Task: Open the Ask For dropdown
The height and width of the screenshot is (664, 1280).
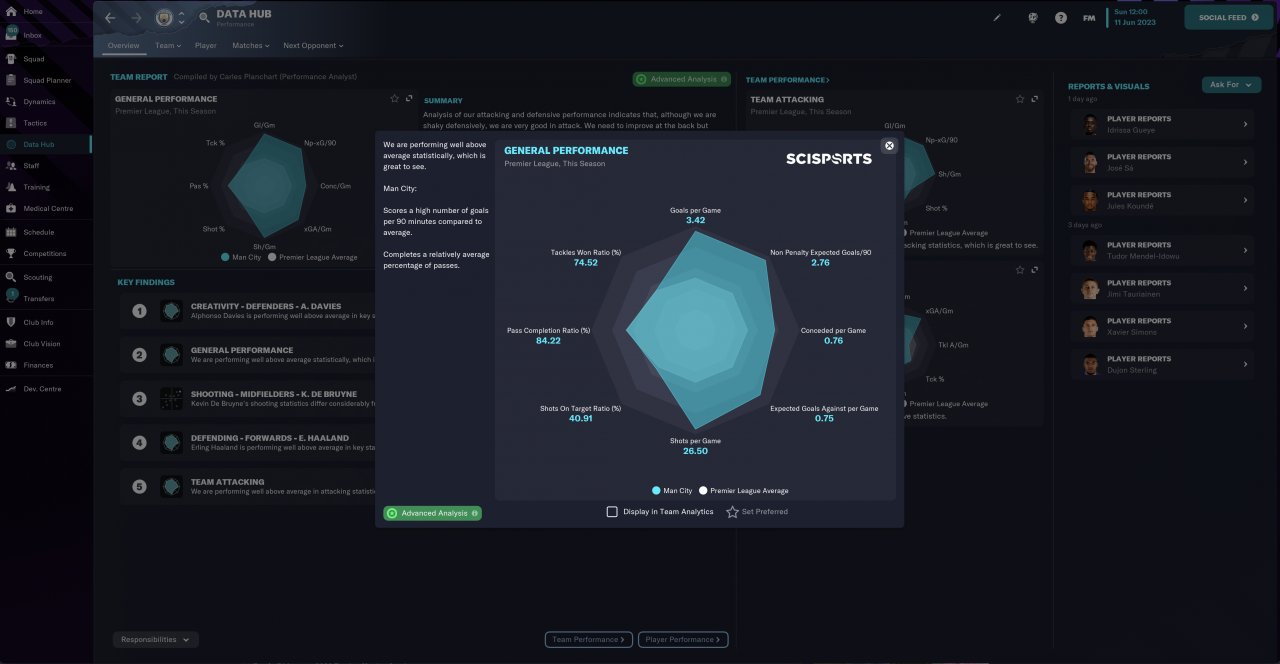Action: [x=1231, y=85]
